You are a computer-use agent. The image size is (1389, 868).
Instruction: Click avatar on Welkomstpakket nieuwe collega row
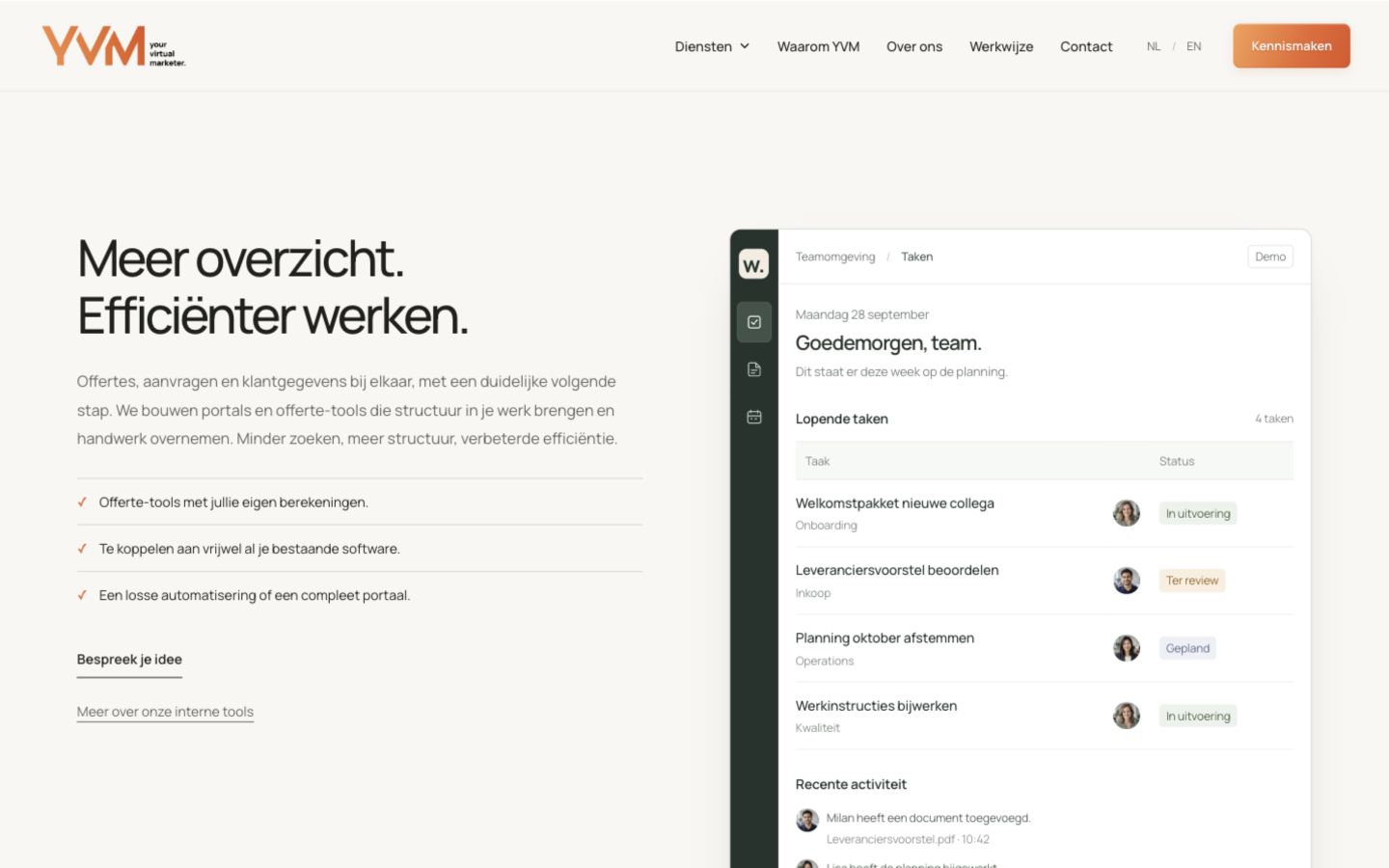1127,513
